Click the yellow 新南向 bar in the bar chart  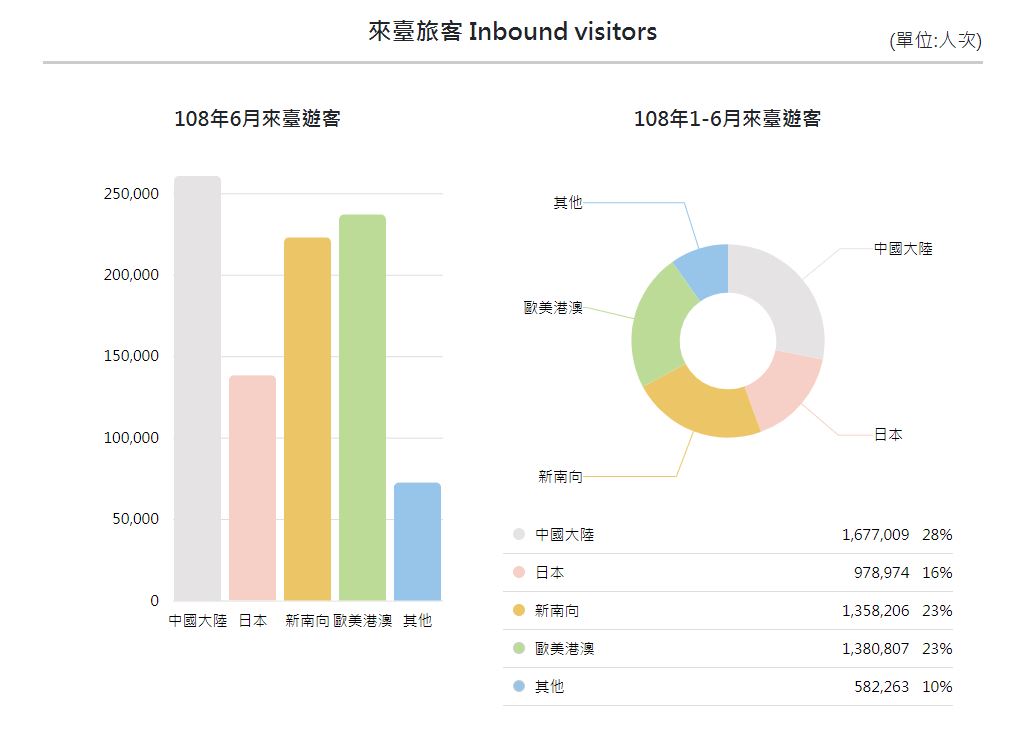[307, 419]
